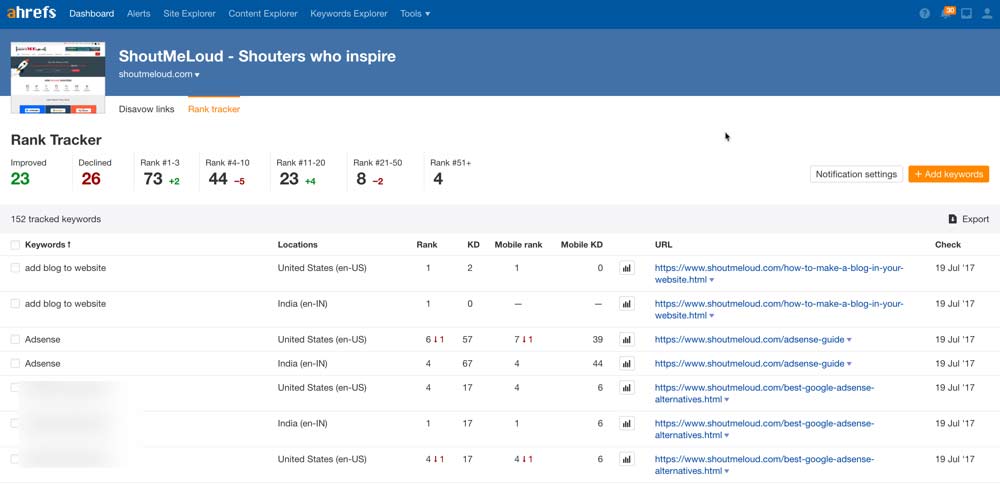Open chart for add blog to website US row
The width and height of the screenshot is (1000, 484).
(626, 268)
